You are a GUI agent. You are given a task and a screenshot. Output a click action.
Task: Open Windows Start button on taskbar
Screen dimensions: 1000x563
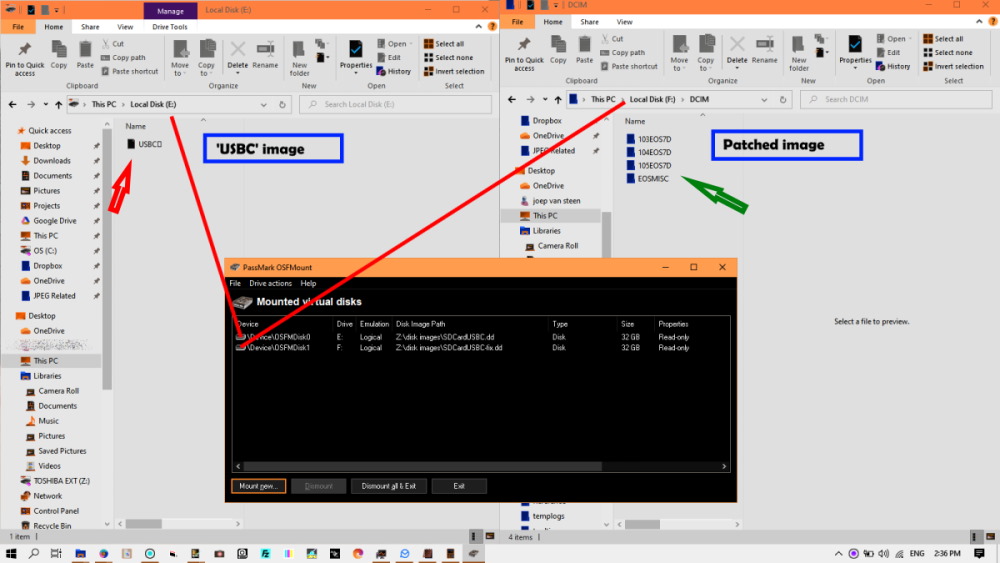click(10, 553)
